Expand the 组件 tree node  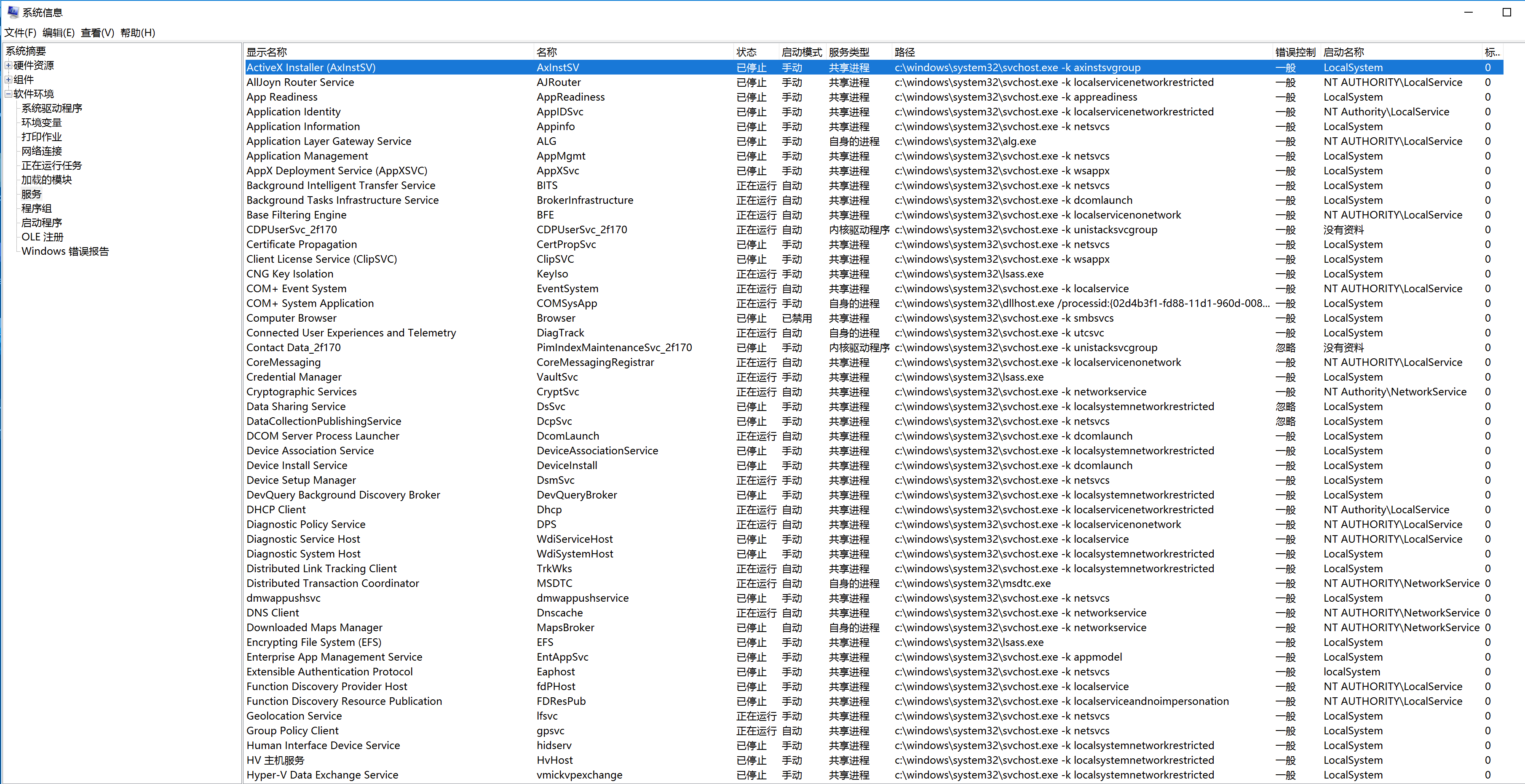(x=8, y=79)
